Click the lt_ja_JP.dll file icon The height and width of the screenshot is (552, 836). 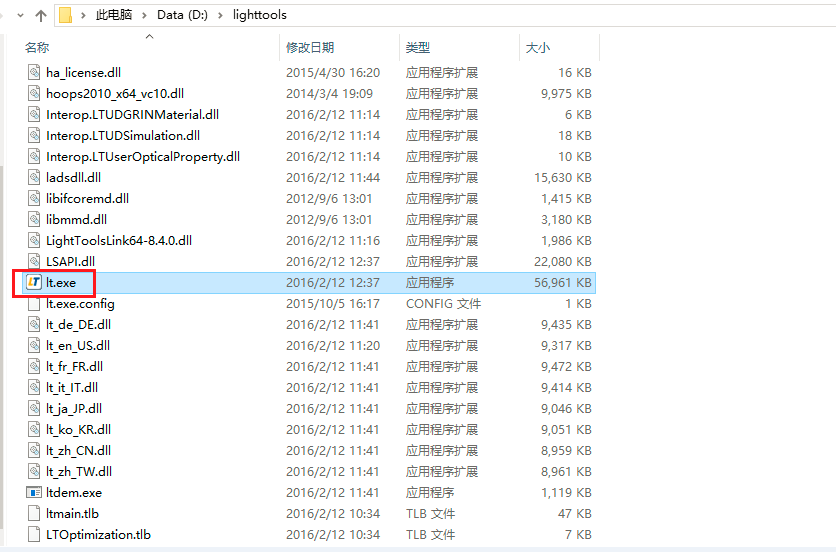point(34,409)
